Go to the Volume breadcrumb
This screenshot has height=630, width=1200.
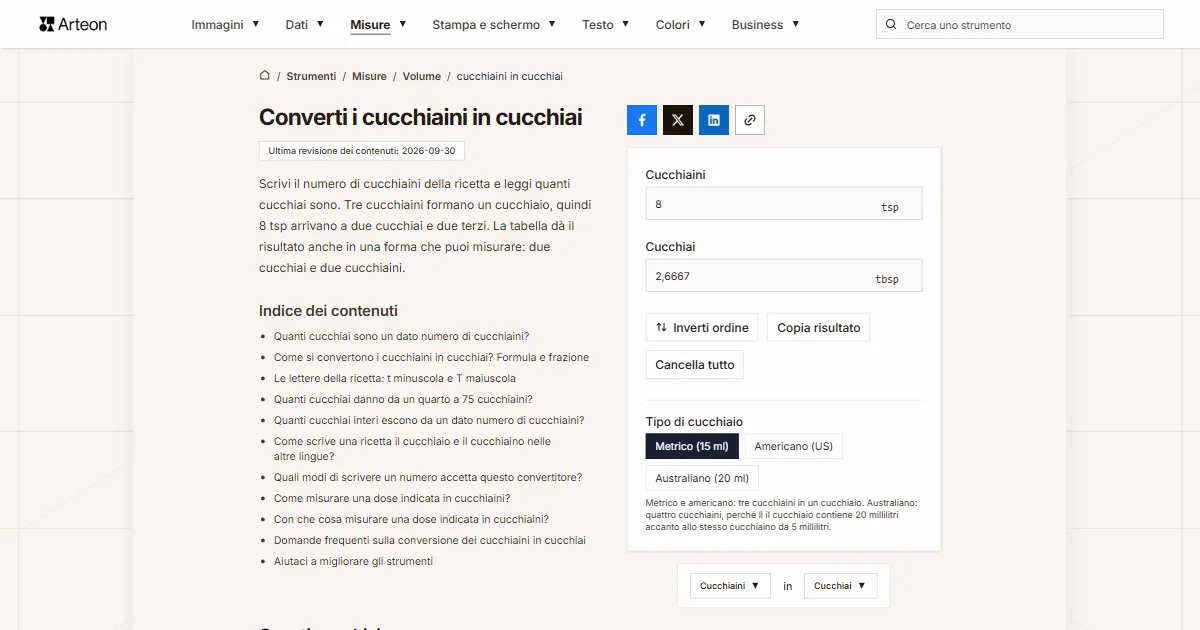click(422, 76)
